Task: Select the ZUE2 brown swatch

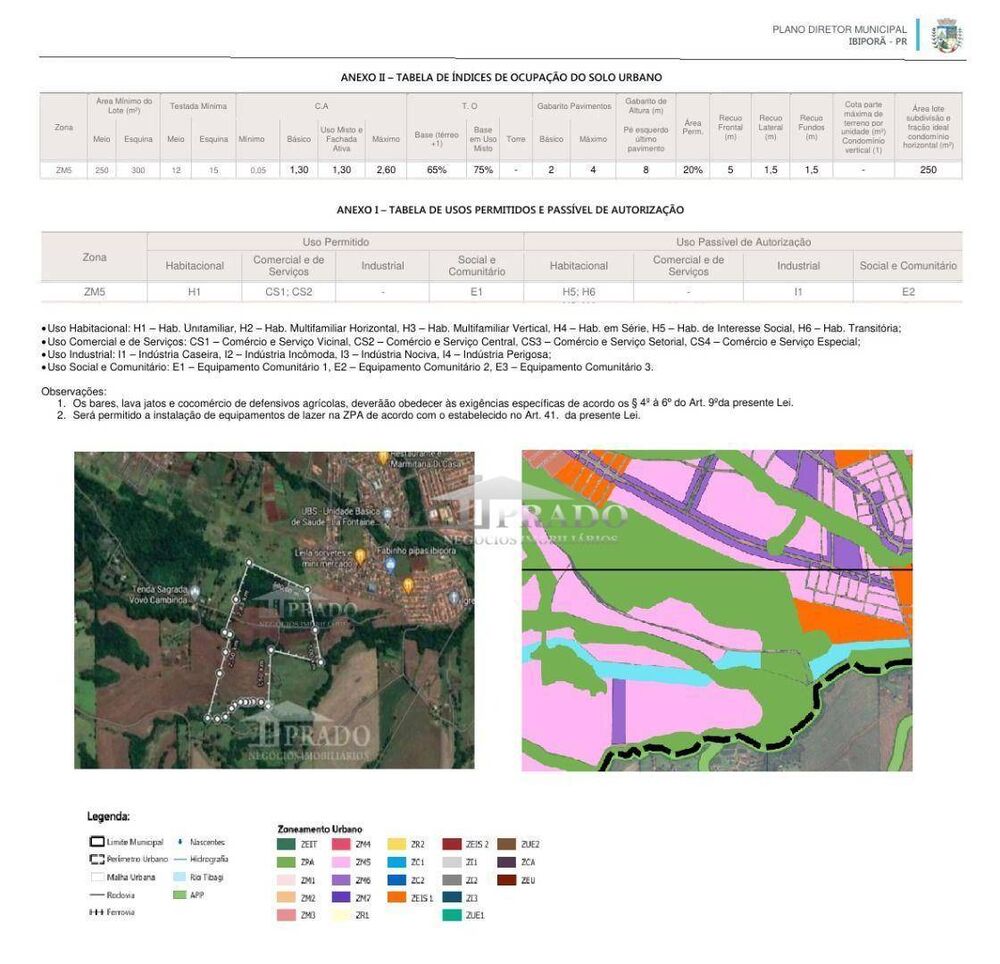Action: (x=506, y=844)
